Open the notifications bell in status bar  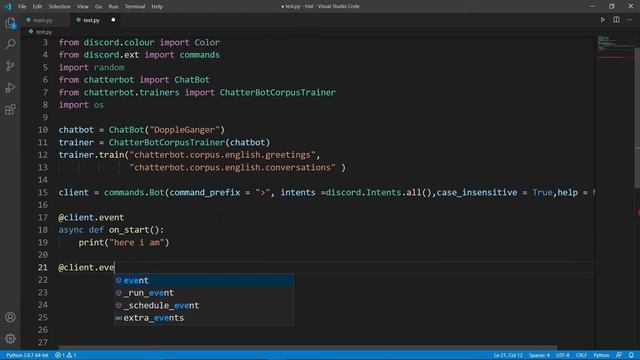point(631,355)
